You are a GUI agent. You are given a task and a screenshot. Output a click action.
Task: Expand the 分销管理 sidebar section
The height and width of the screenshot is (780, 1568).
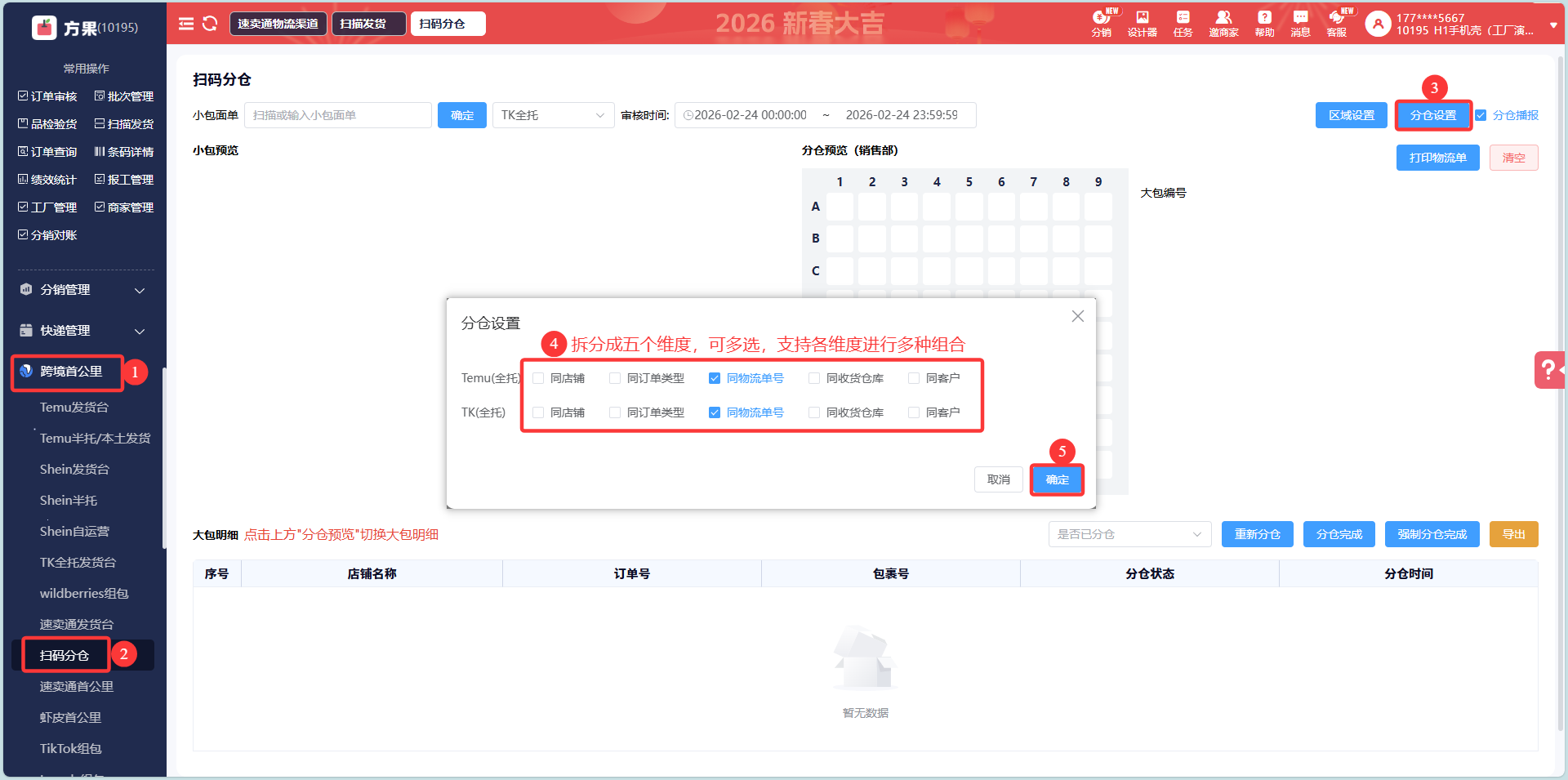click(82, 290)
